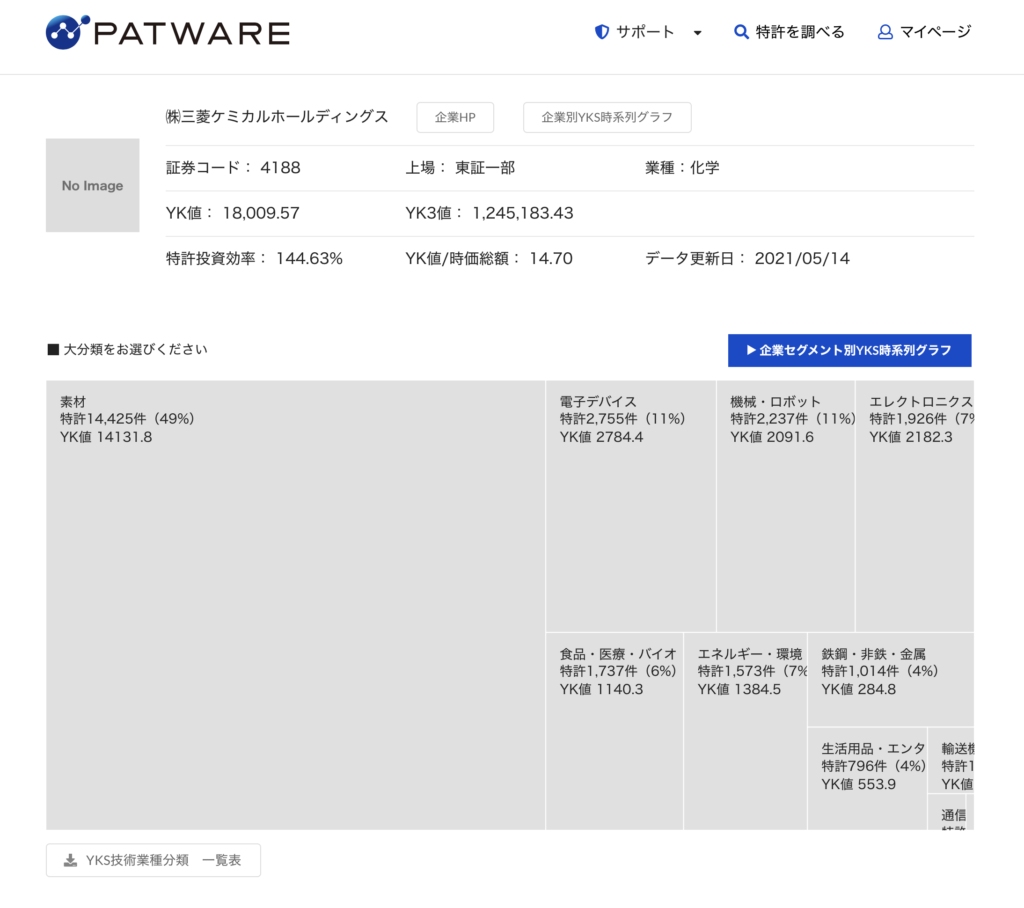The width and height of the screenshot is (1024, 908).
Task: Download YKS技術業種分類 一覧表
Action: [153, 860]
